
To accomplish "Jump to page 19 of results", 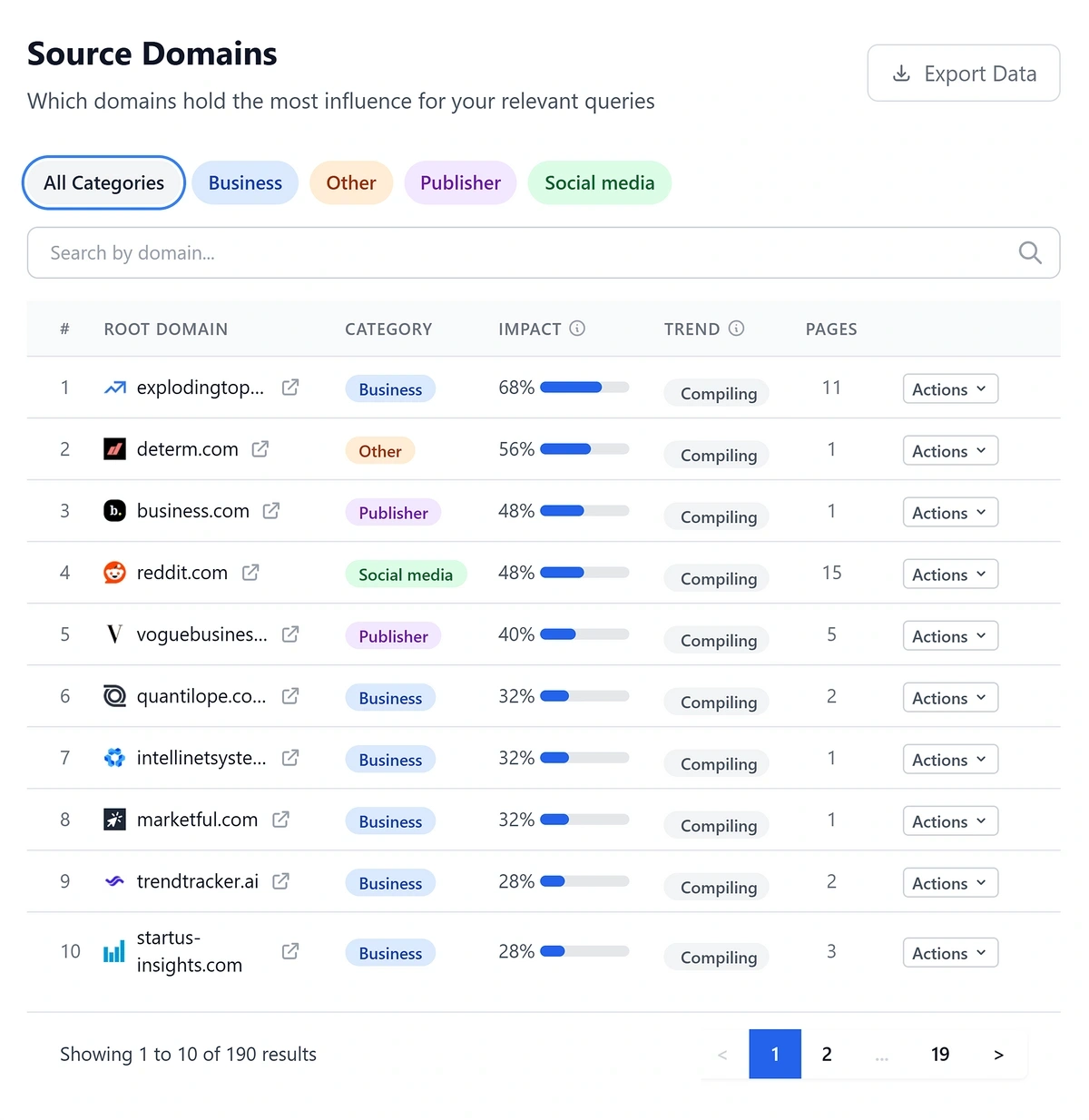I will 940,1054.
